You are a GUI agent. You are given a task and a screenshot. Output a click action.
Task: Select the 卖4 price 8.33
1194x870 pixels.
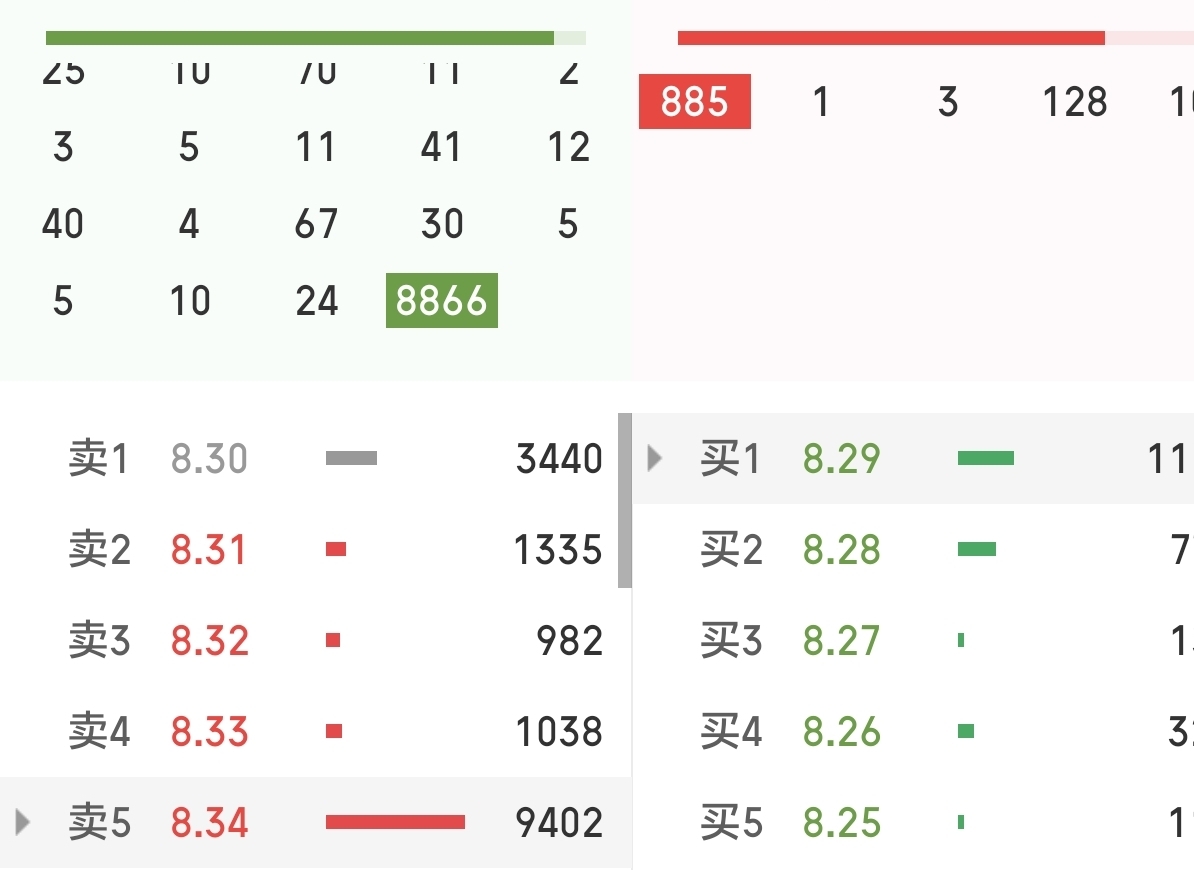point(209,732)
